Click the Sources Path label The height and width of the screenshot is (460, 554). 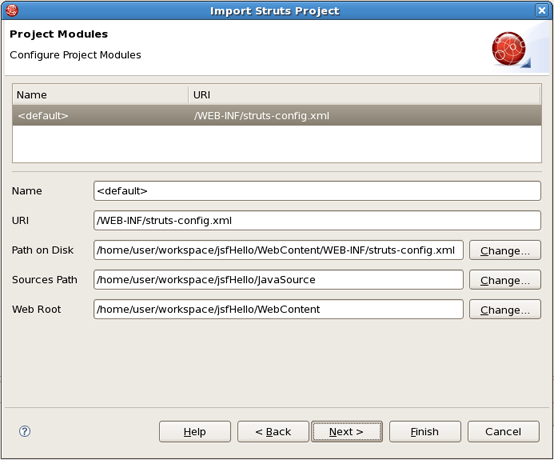[45, 280]
